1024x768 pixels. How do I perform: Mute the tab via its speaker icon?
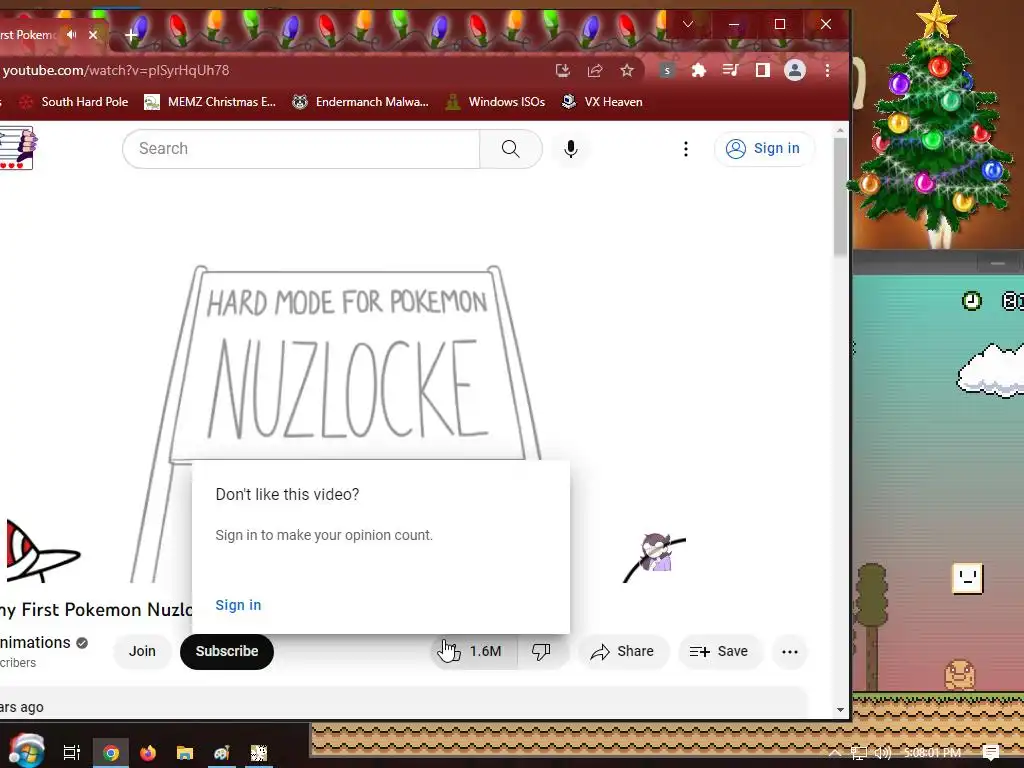(x=72, y=35)
